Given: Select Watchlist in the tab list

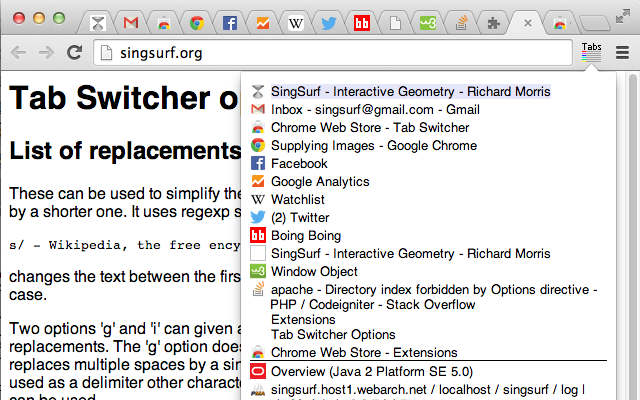Looking at the screenshot, I should [x=298, y=199].
